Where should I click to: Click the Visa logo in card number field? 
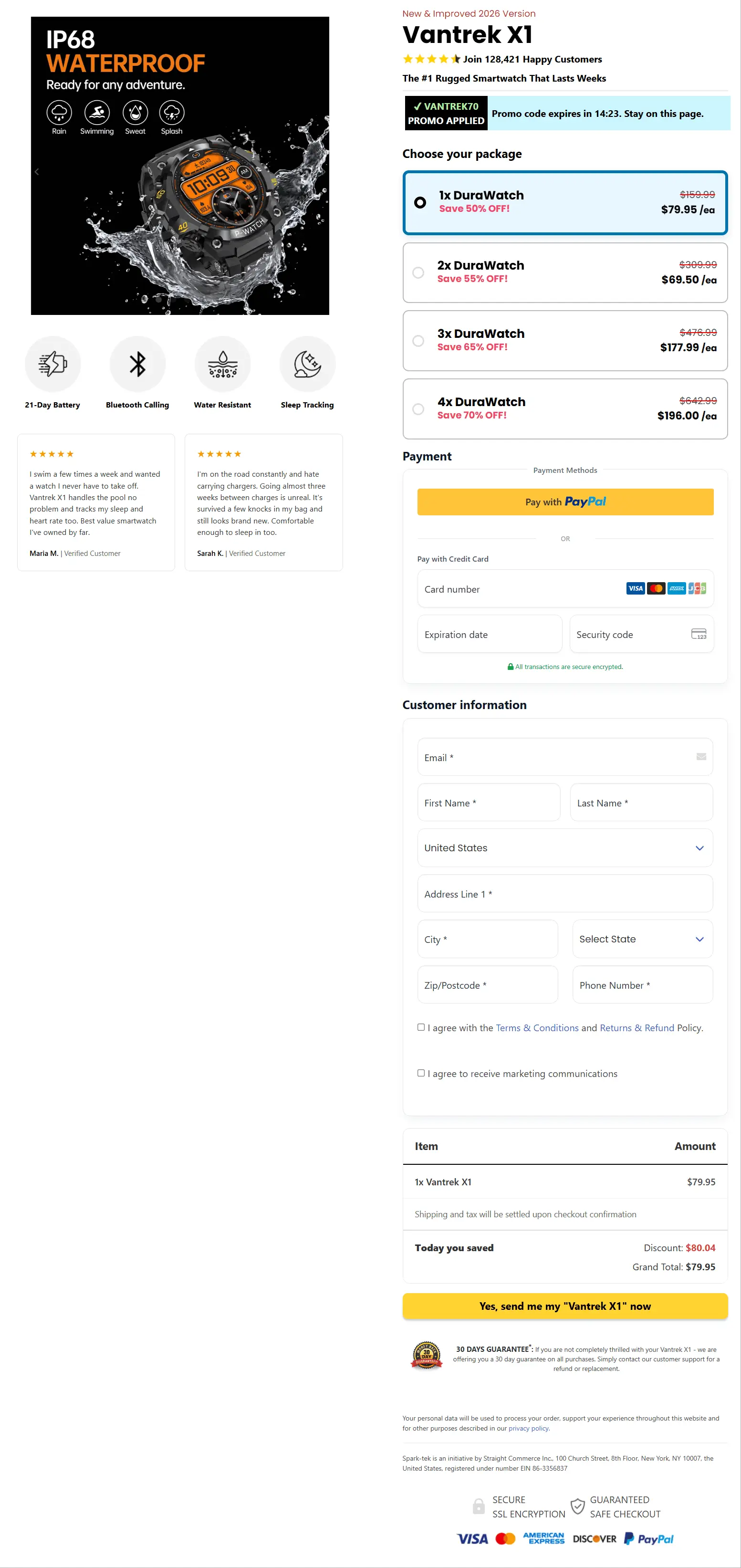point(635,589)
